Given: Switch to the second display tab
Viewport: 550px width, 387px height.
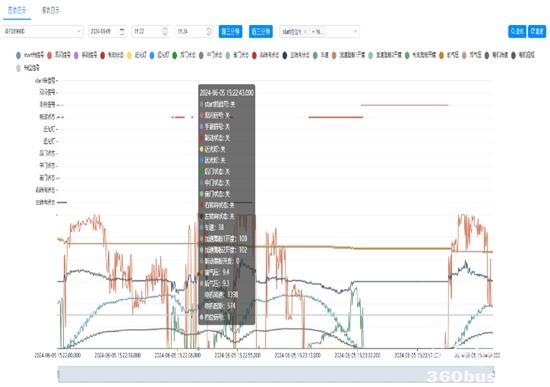Looking at the screenshot, I should (51, 11).
